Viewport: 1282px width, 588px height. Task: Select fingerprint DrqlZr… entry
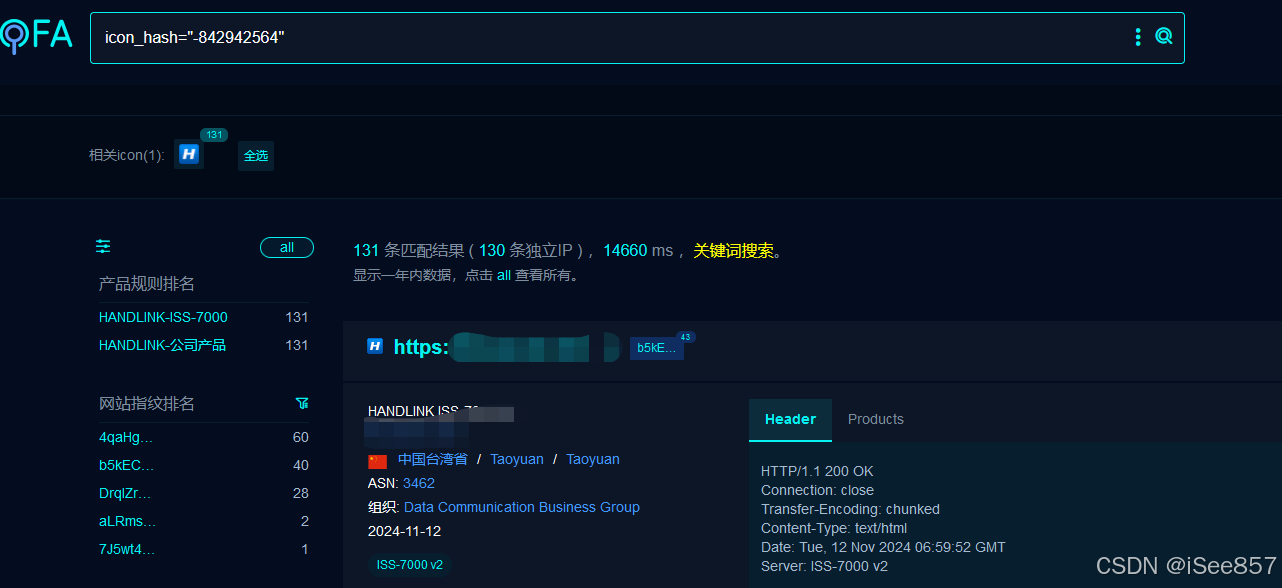[x=125, y=493]
